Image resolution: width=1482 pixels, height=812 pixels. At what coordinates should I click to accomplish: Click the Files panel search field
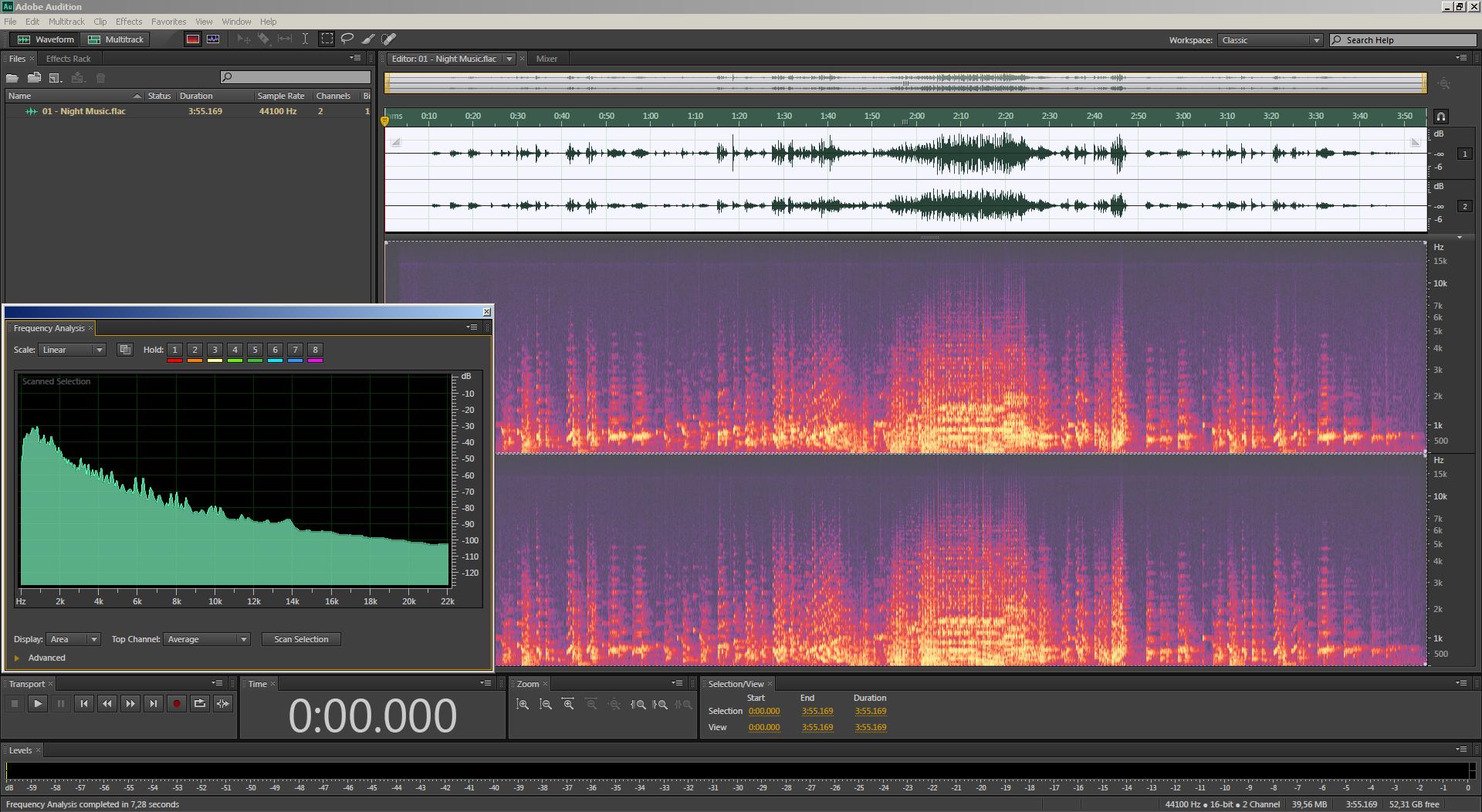click(x=296, y=77)
